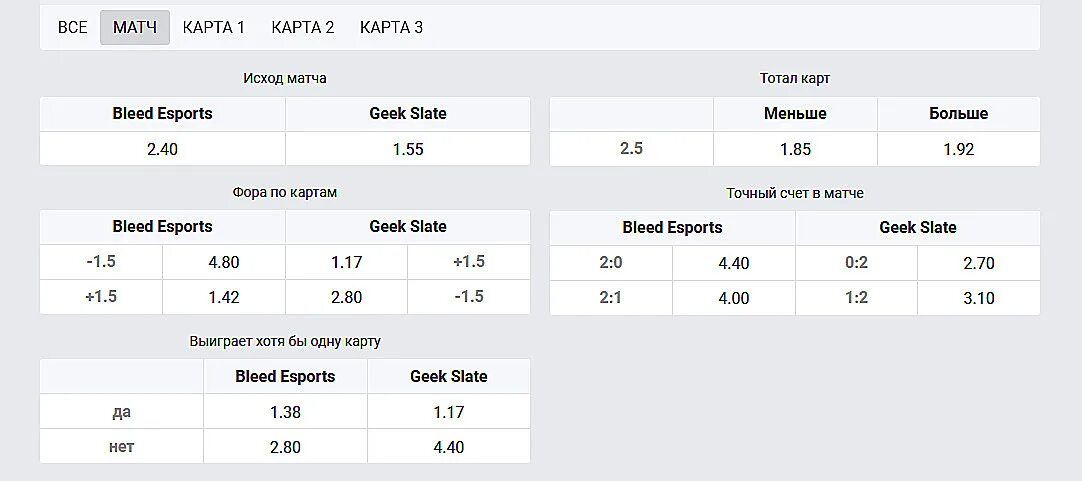Viewport: 1082px width, 481px height.
Task: Bet Bleed Esports wins a map, да 1.38
Action: tap(285, 412)
